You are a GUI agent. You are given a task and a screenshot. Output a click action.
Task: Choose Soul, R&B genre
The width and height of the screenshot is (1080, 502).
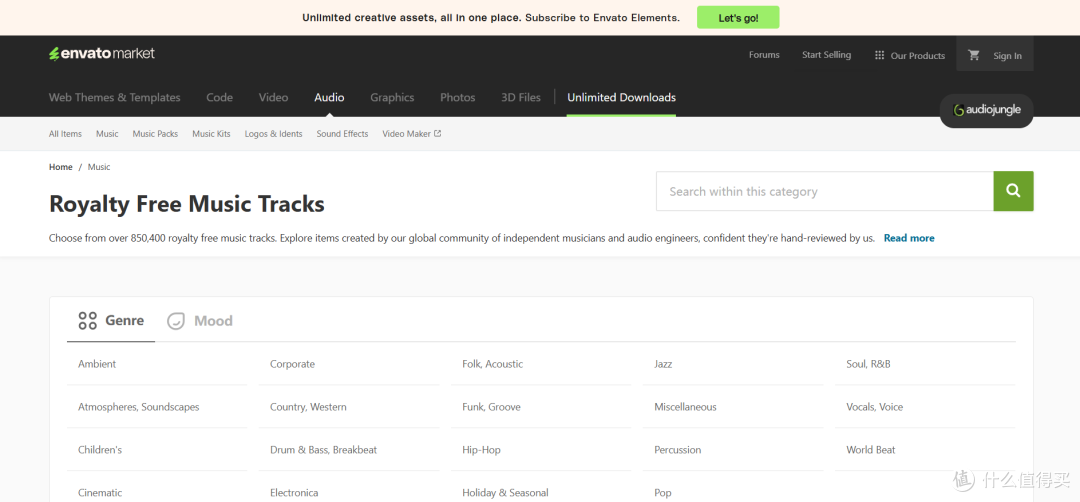click(x=869, y=364)
